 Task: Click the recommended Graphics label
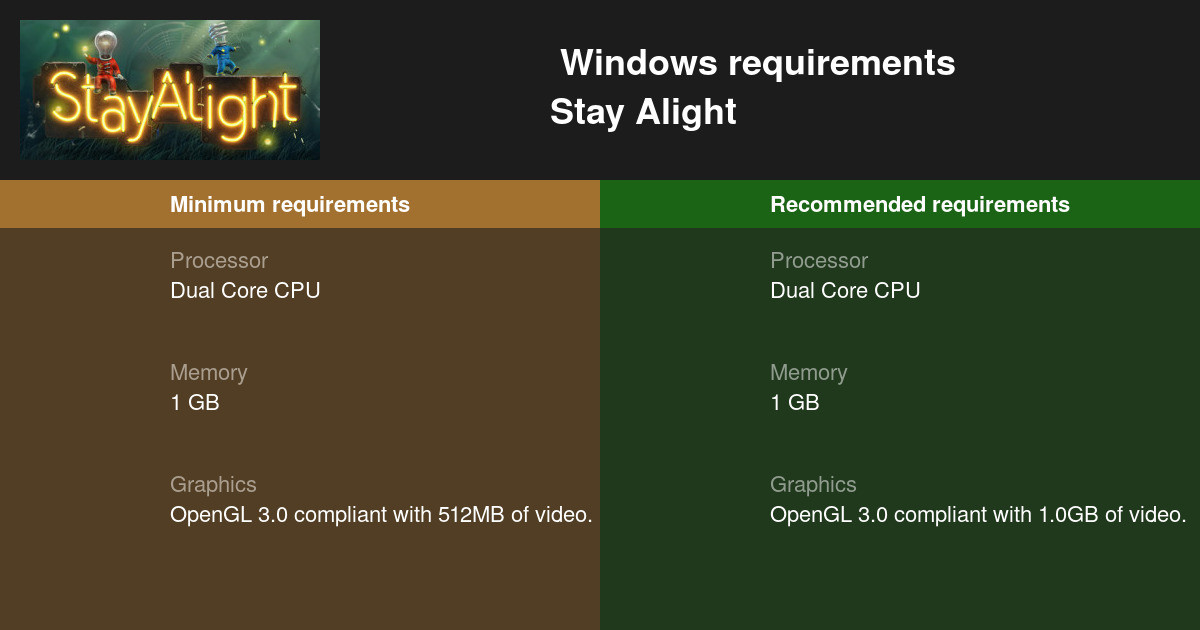coord(813,485)
